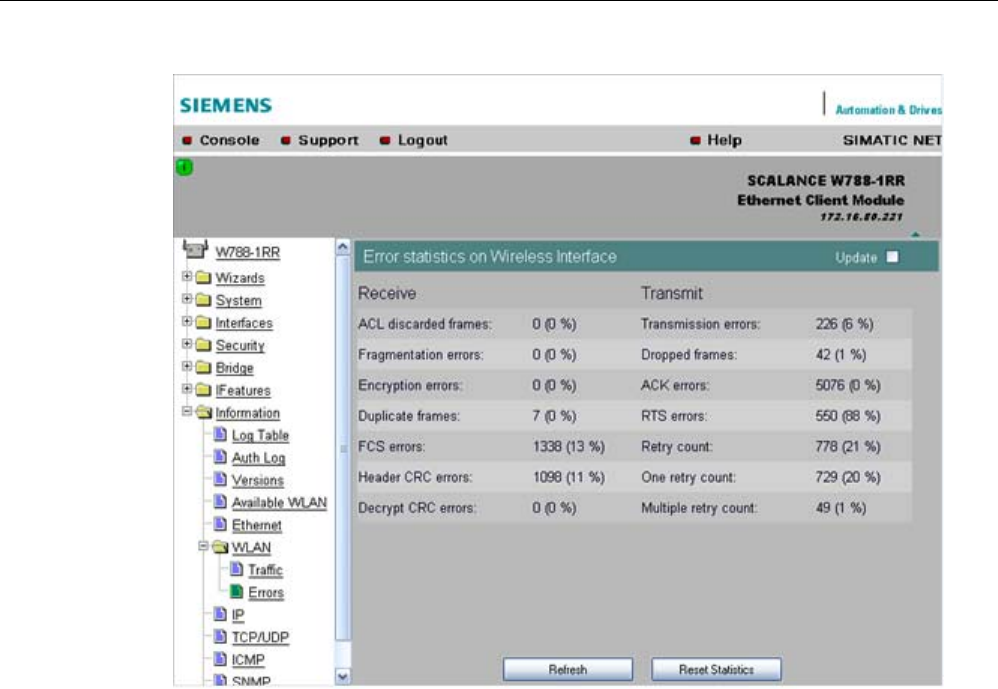
Task: Click the navigation tree scrollbar thumb
Action: point(342,448)
